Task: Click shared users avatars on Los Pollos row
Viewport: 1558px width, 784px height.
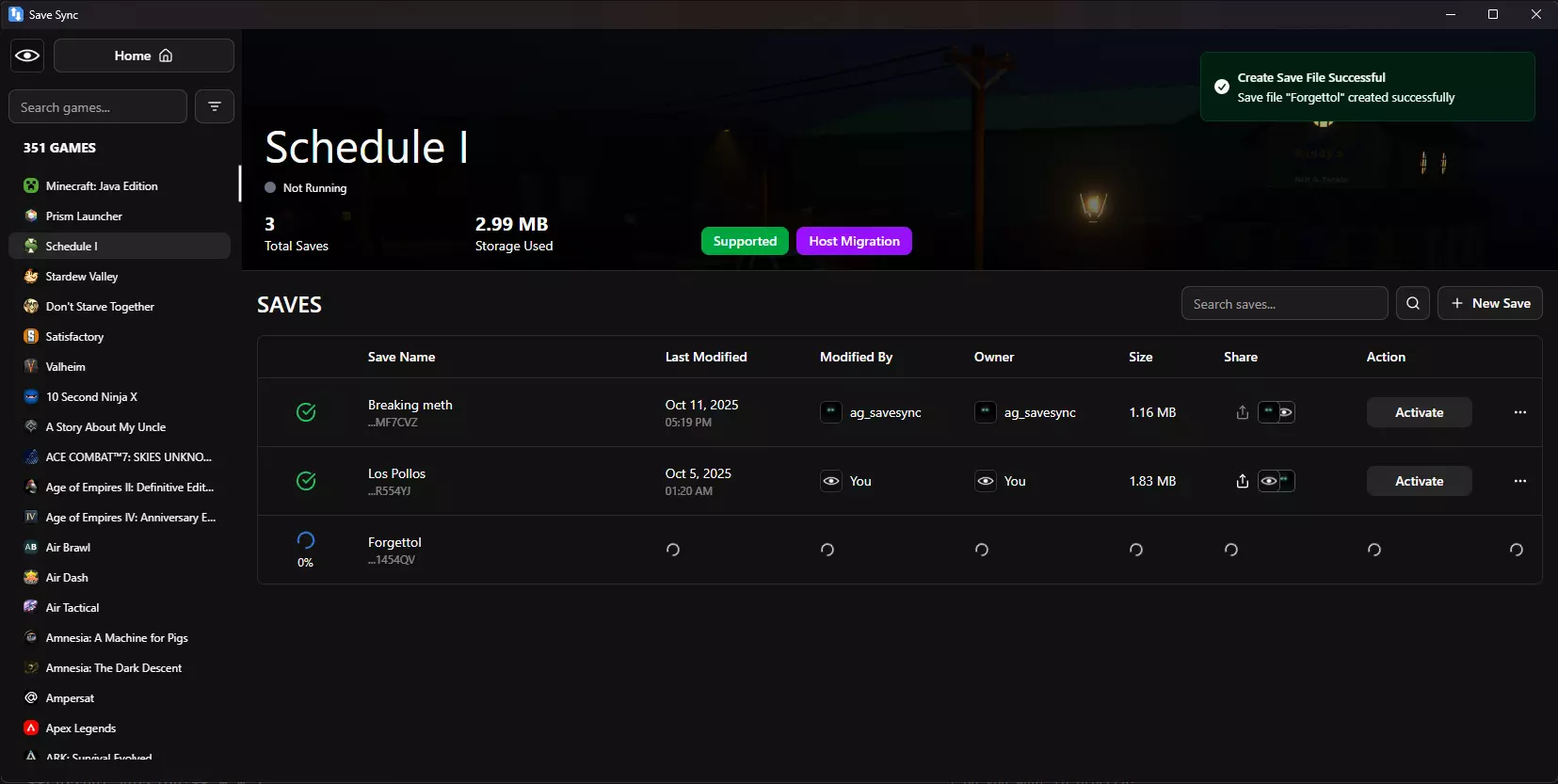Action: tap(1277, 481)
